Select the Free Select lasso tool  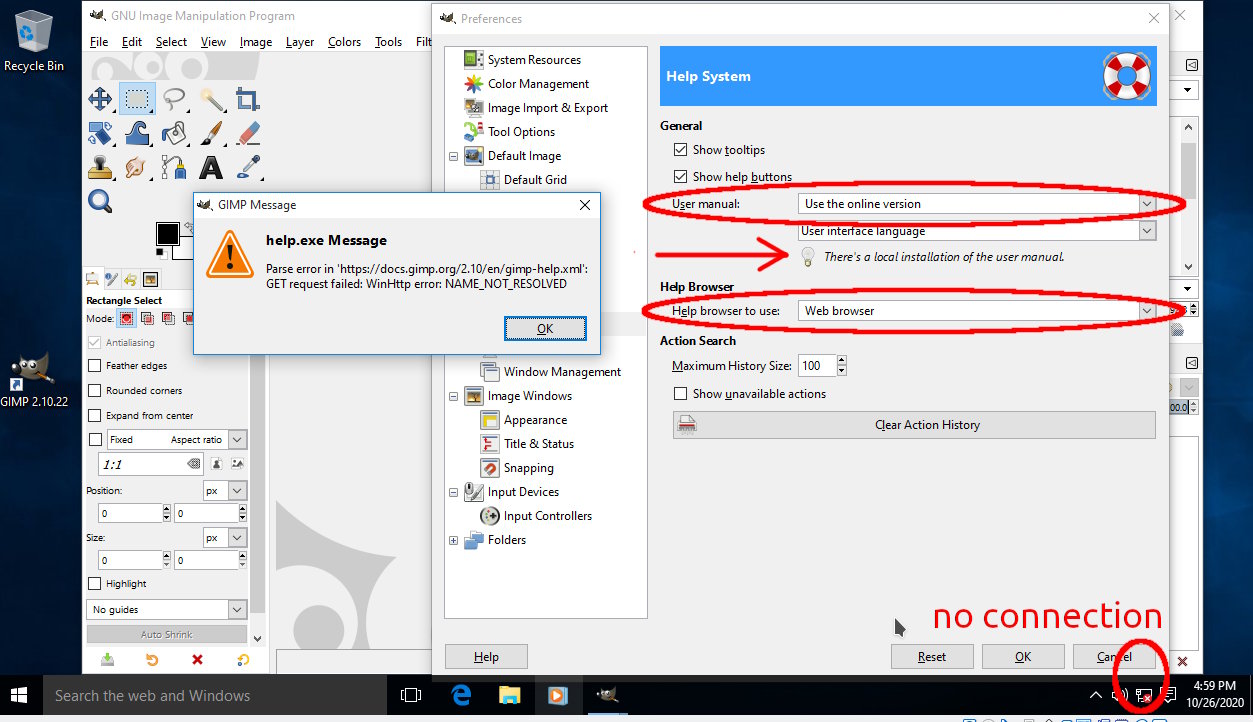tap(174, 98)
